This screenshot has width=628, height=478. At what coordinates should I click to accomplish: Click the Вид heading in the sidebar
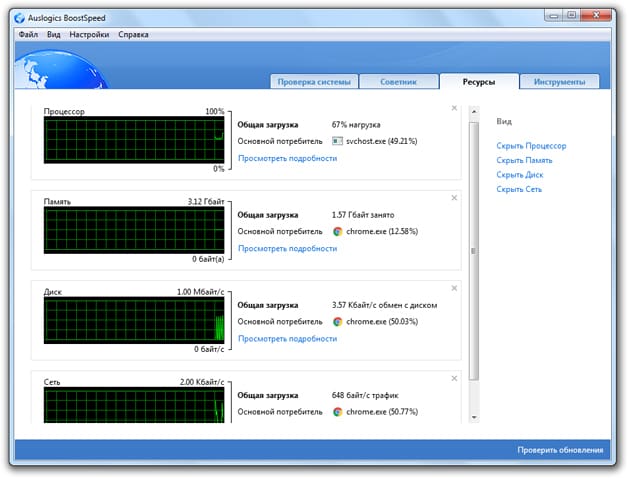tap(504, 121)
